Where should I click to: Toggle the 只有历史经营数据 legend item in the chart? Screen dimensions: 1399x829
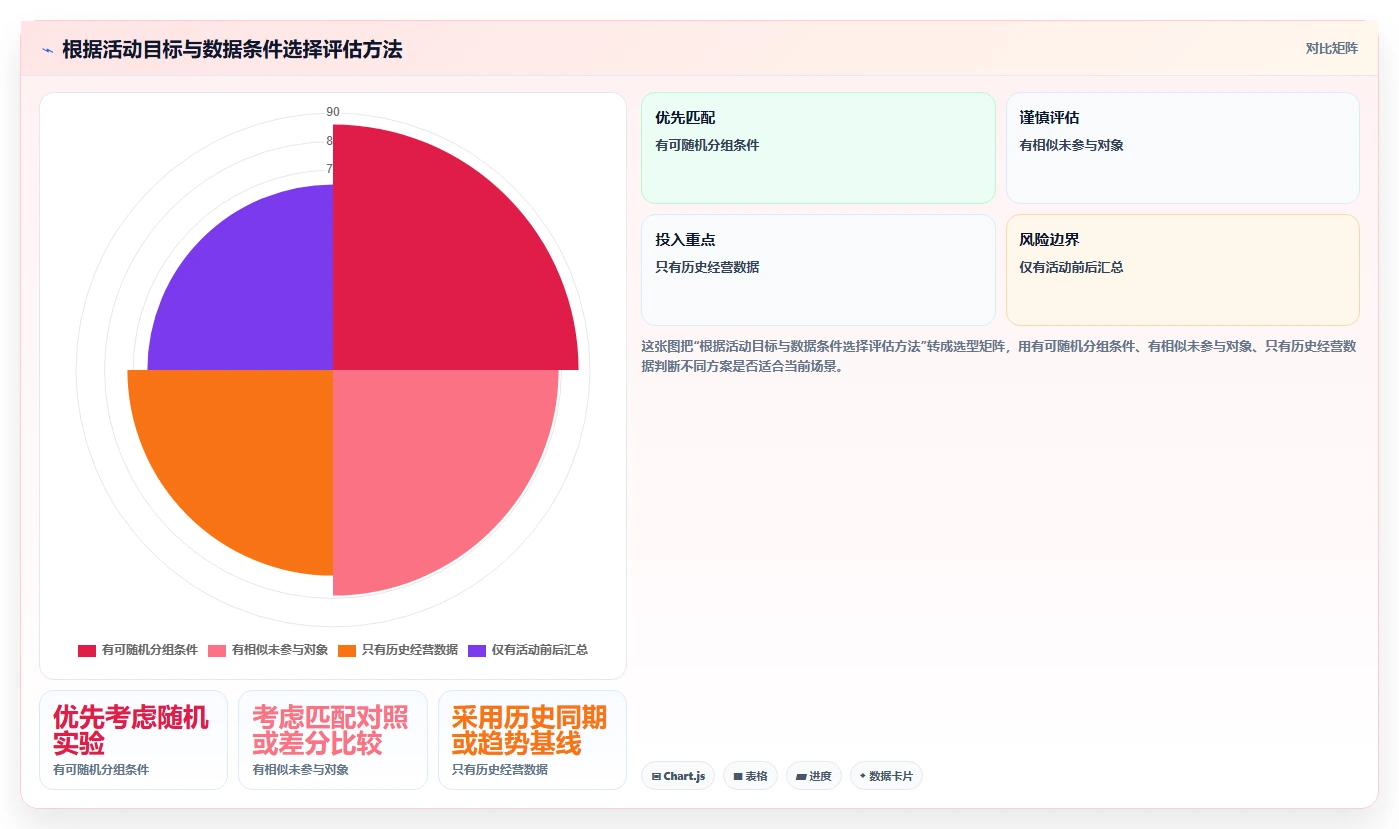coord(398,650)
